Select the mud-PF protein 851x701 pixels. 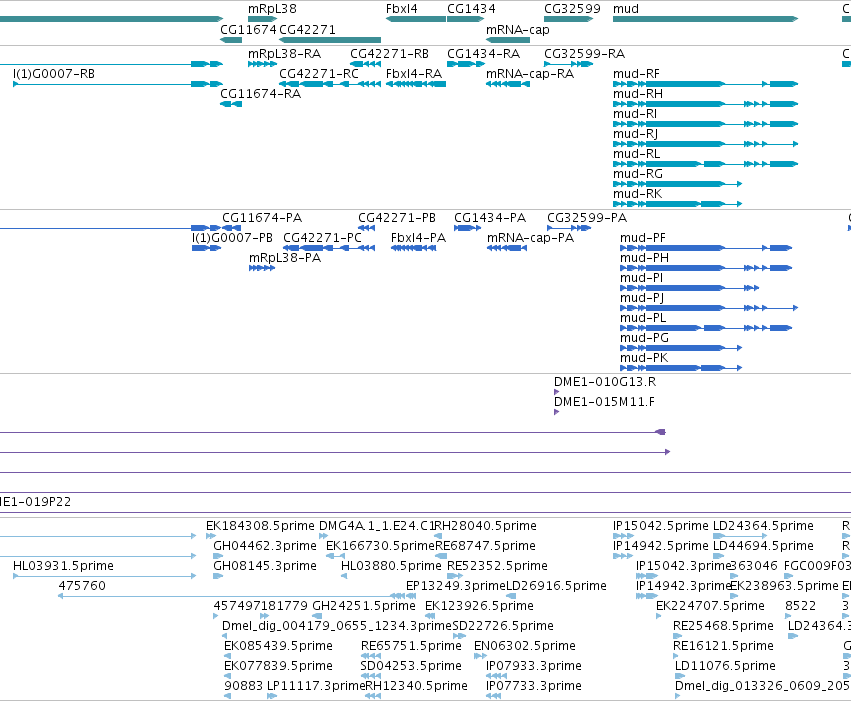click(x=706, y=248)
